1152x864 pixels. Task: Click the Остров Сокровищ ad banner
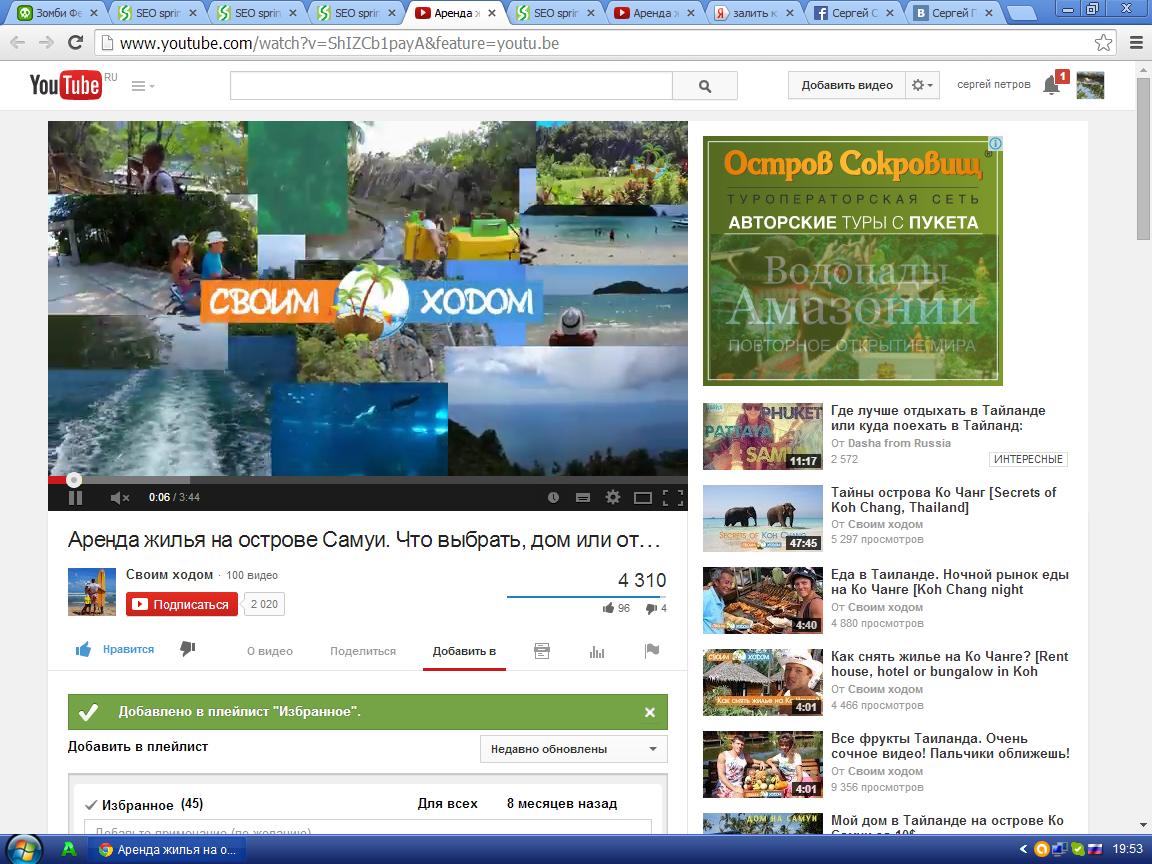pyautogui.click(x=853, y=261)
